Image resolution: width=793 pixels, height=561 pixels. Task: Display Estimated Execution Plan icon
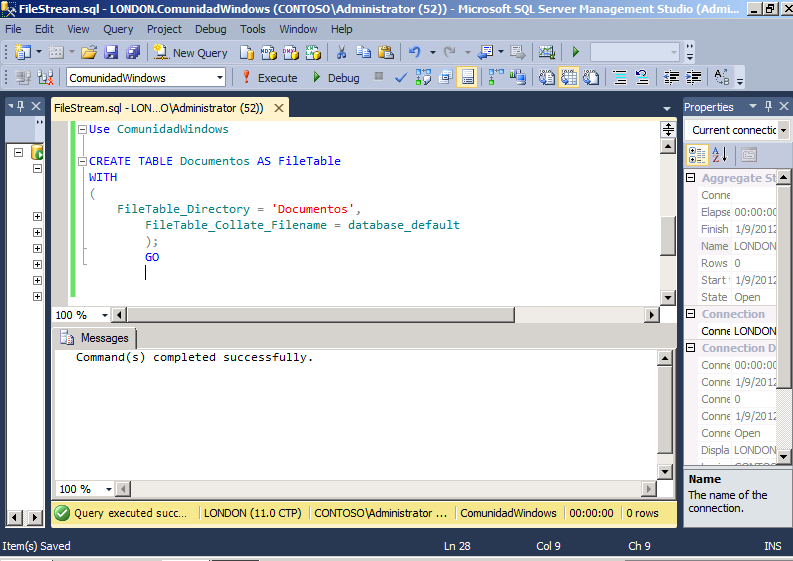(x=423, y=77)
